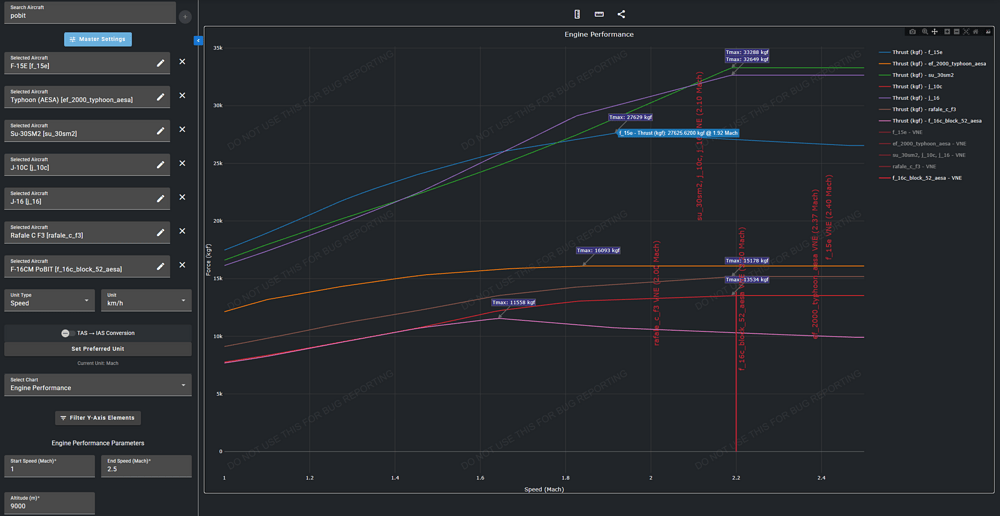Edit the Typhoon (AESA) aircraft entry
This screenshot has width=1000, height=516.
(x=161, y=96)
